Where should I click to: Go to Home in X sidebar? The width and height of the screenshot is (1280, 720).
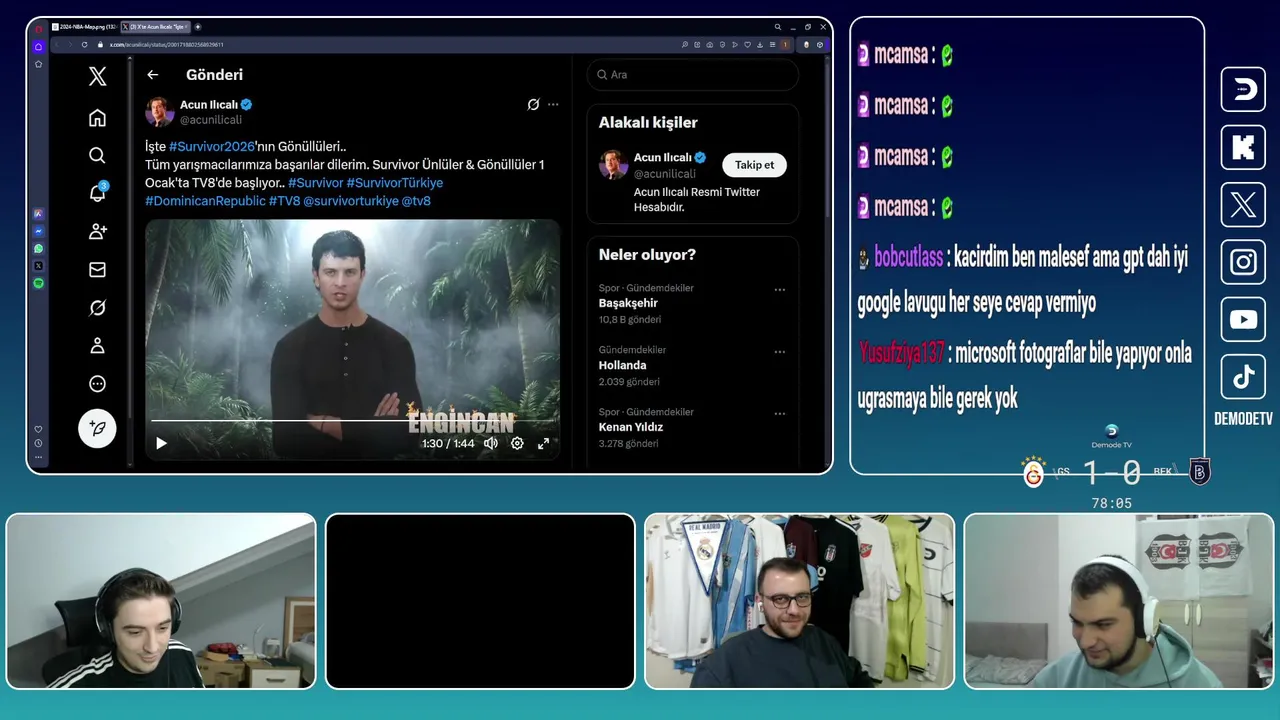click(97, 118)
